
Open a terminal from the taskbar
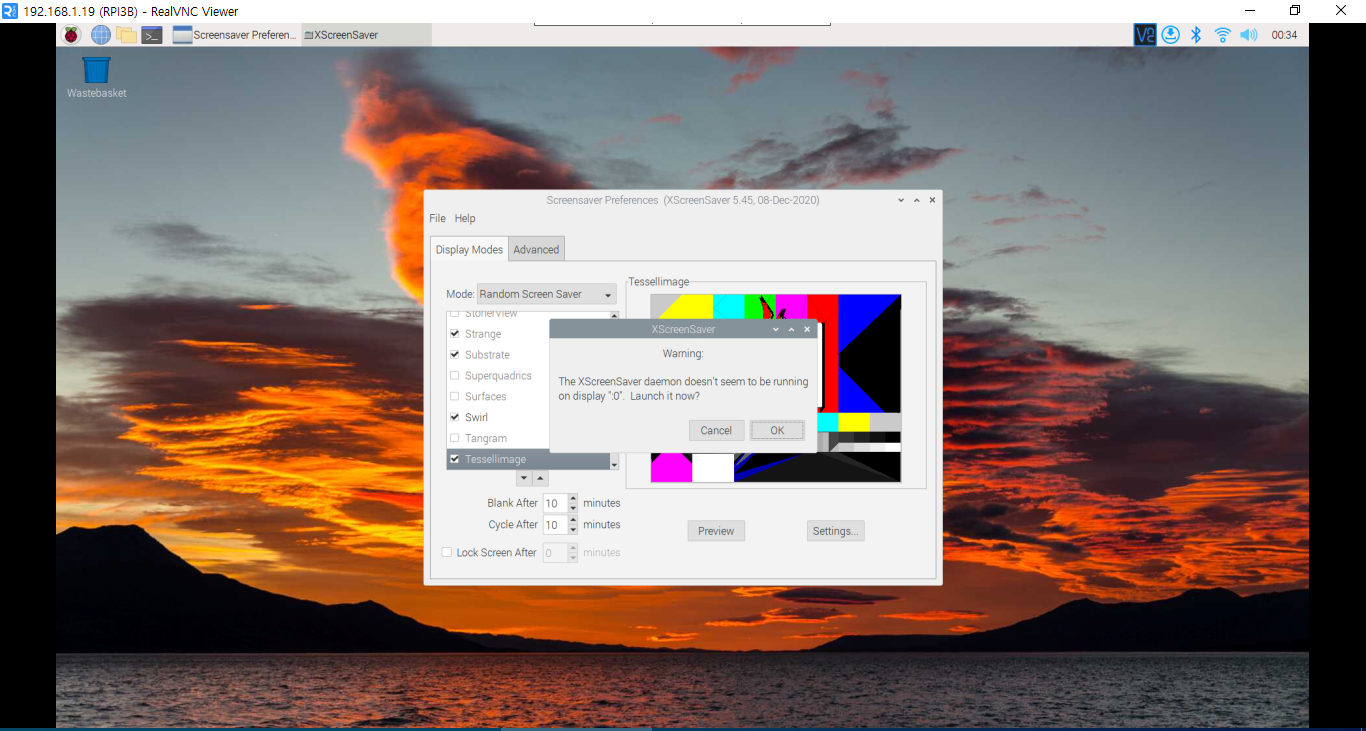[151, 34]
